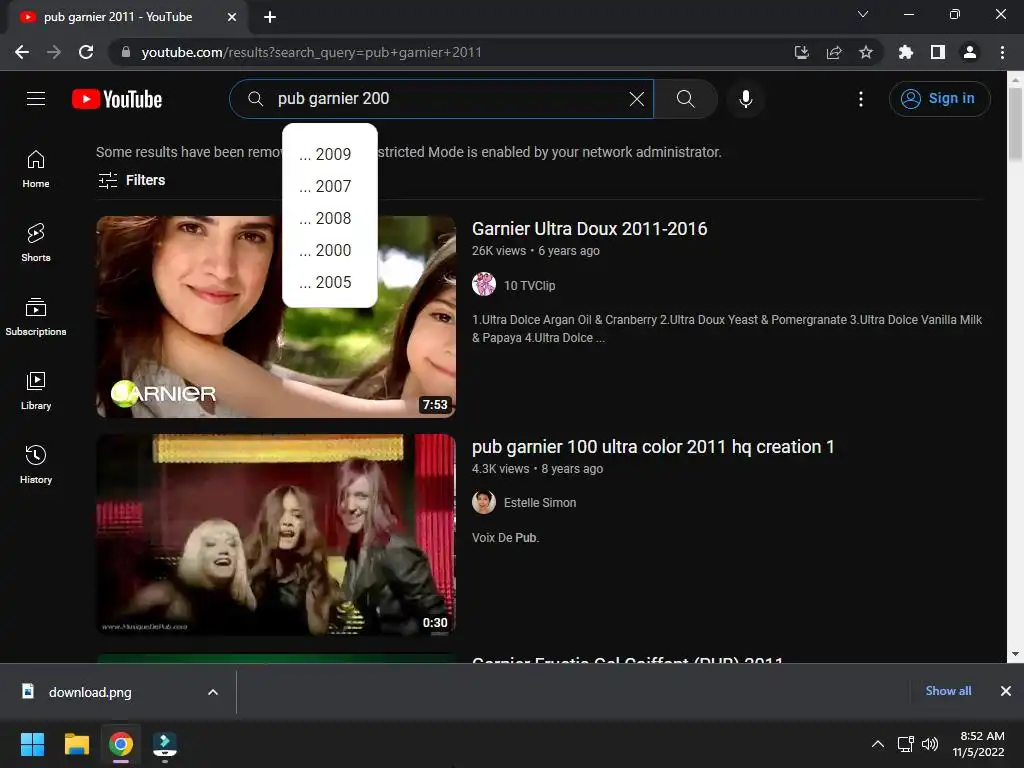Show hidden system tray icons
Viewport: 1024px width, 768px height.
click(x=877, y=744)
